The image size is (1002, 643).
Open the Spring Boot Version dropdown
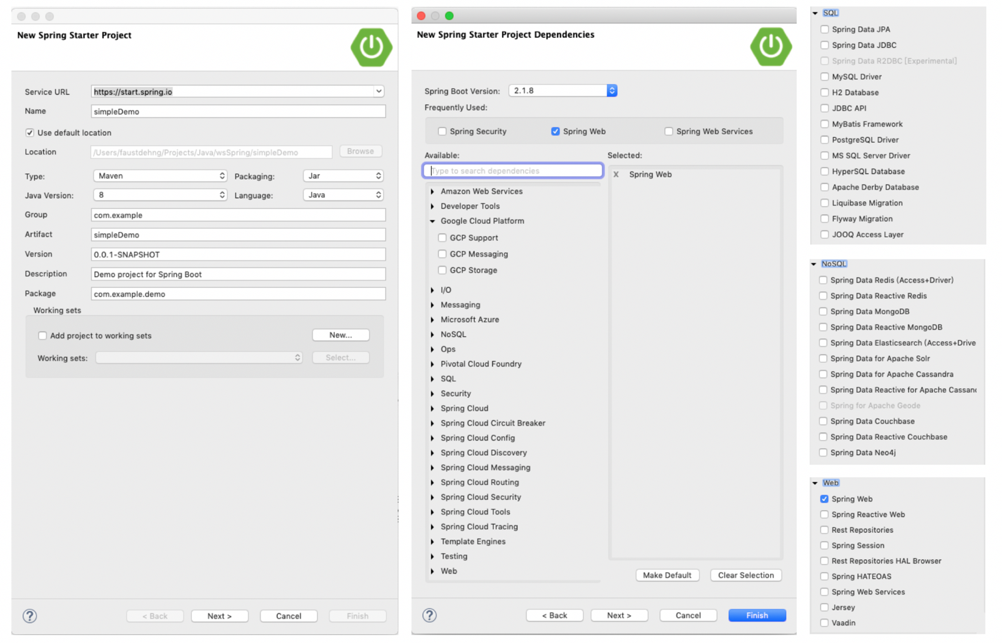tap(563, 91)
